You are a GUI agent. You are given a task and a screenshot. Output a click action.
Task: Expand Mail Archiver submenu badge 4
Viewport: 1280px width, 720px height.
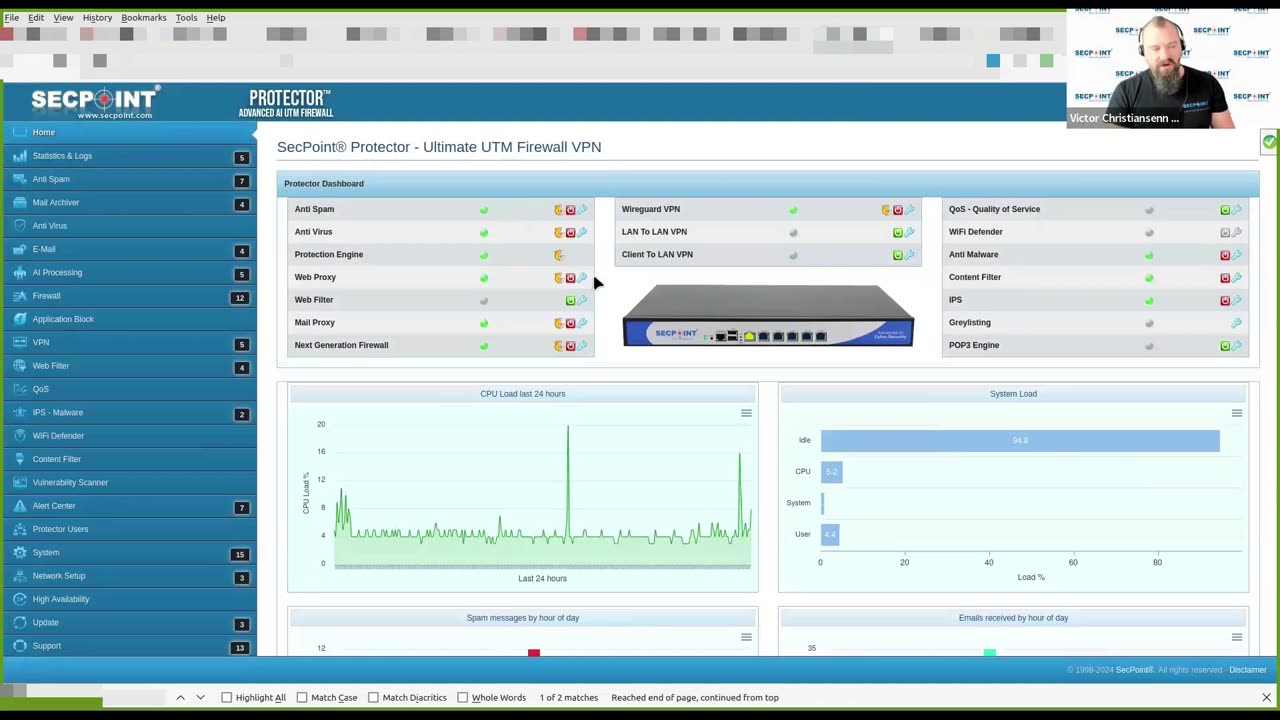tap(241, 205)
